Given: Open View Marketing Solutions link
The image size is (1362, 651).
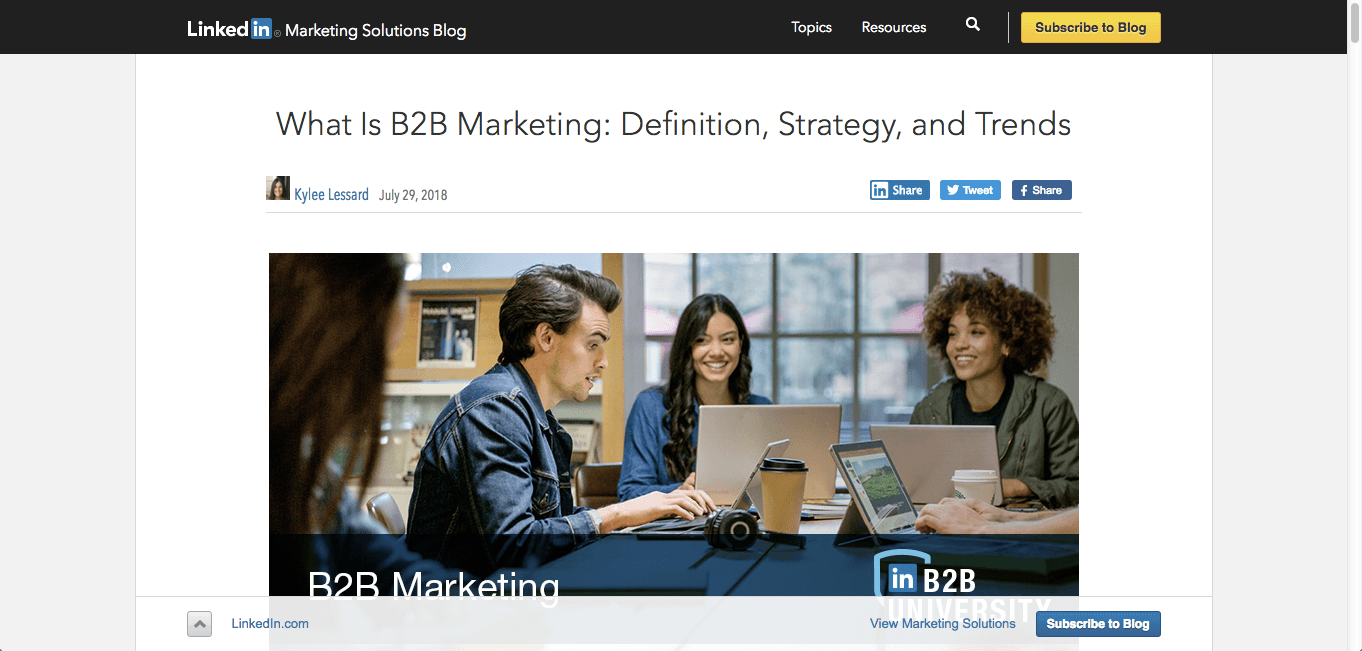Looking at the screenshot, I should coord(943,623).
